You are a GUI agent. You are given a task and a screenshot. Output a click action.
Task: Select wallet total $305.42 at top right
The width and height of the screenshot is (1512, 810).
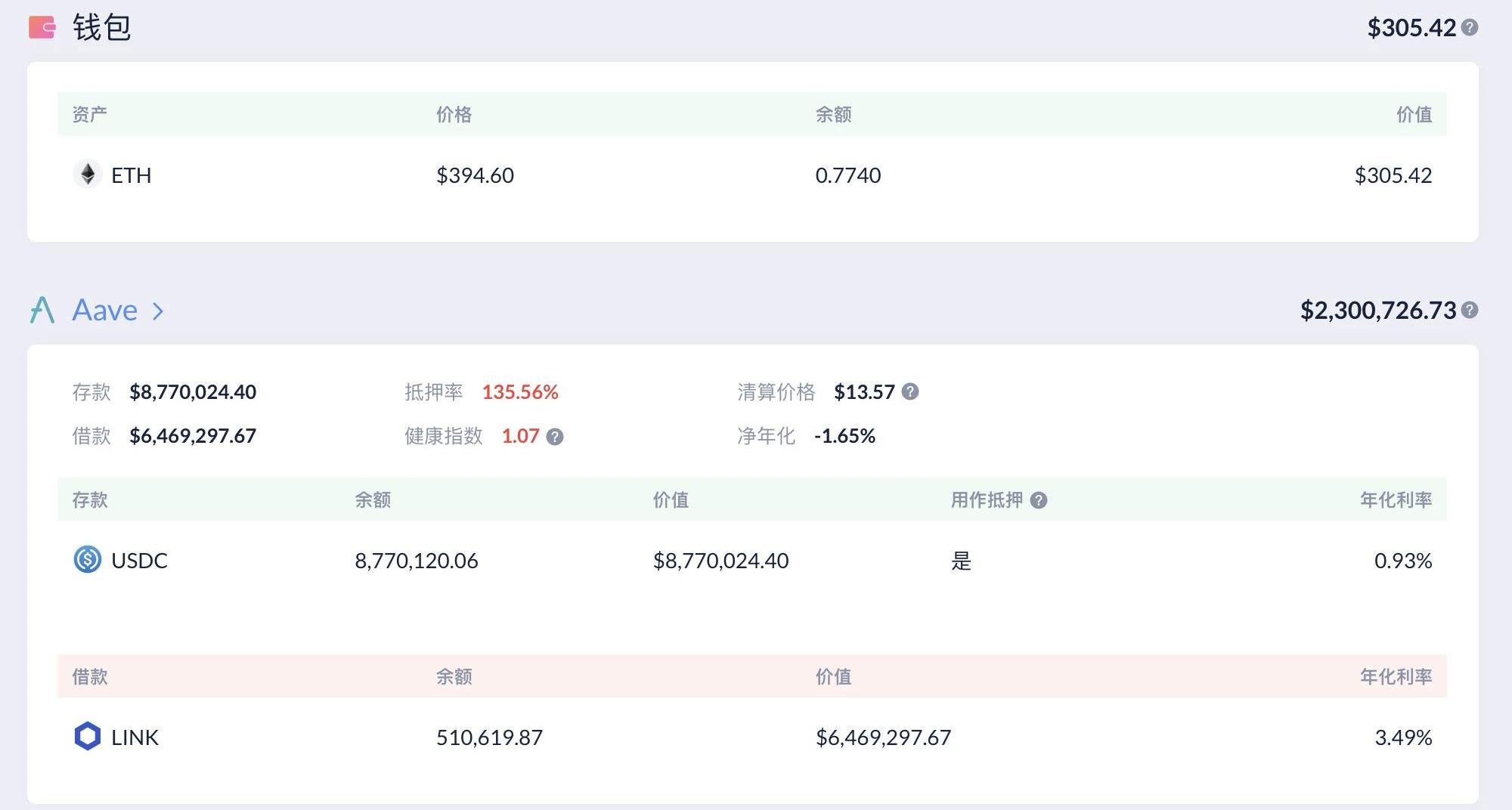[x=1411, y=28]
